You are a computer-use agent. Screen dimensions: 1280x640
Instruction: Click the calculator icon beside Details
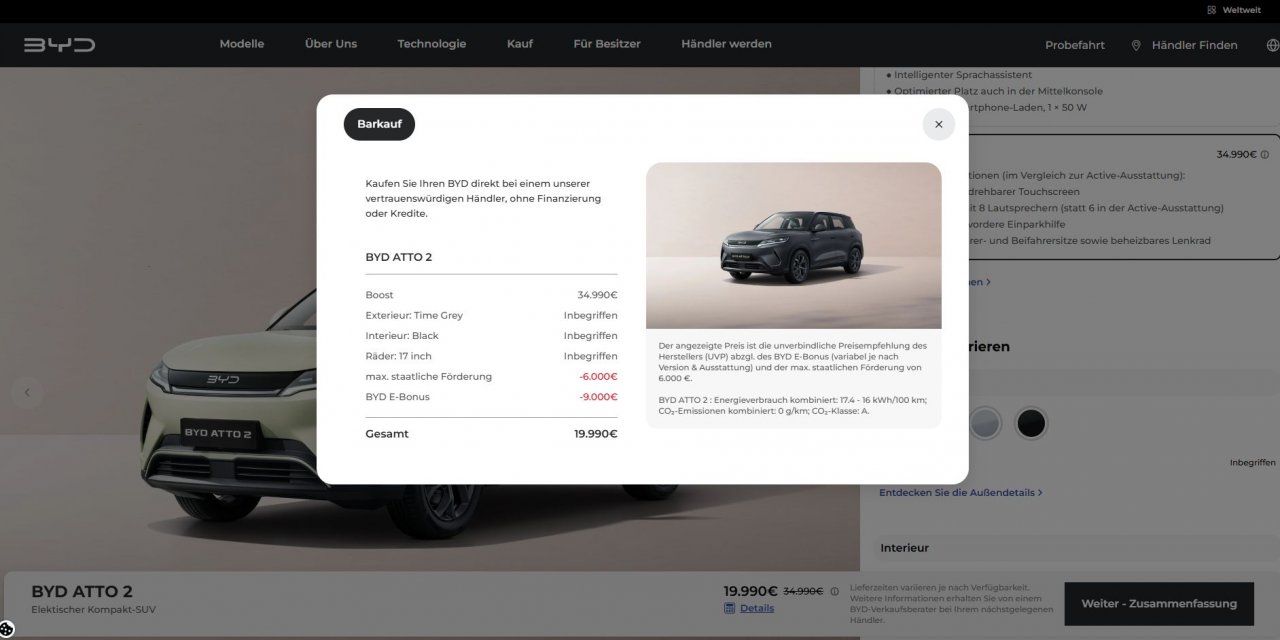730,608
